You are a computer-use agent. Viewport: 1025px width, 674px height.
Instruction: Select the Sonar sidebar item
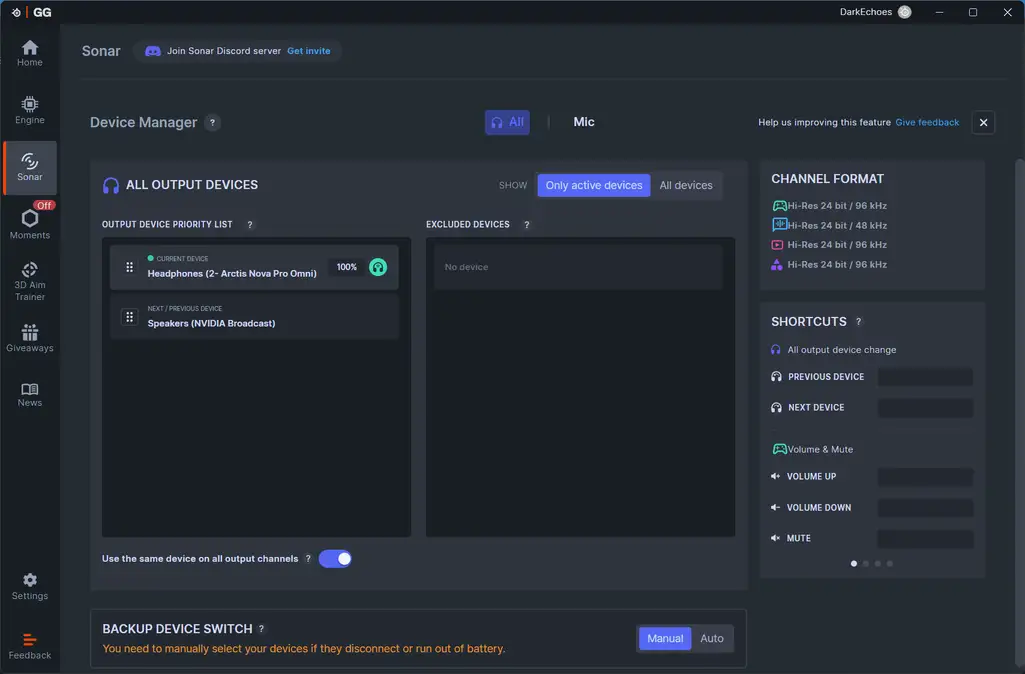click(x=29, y=167)
